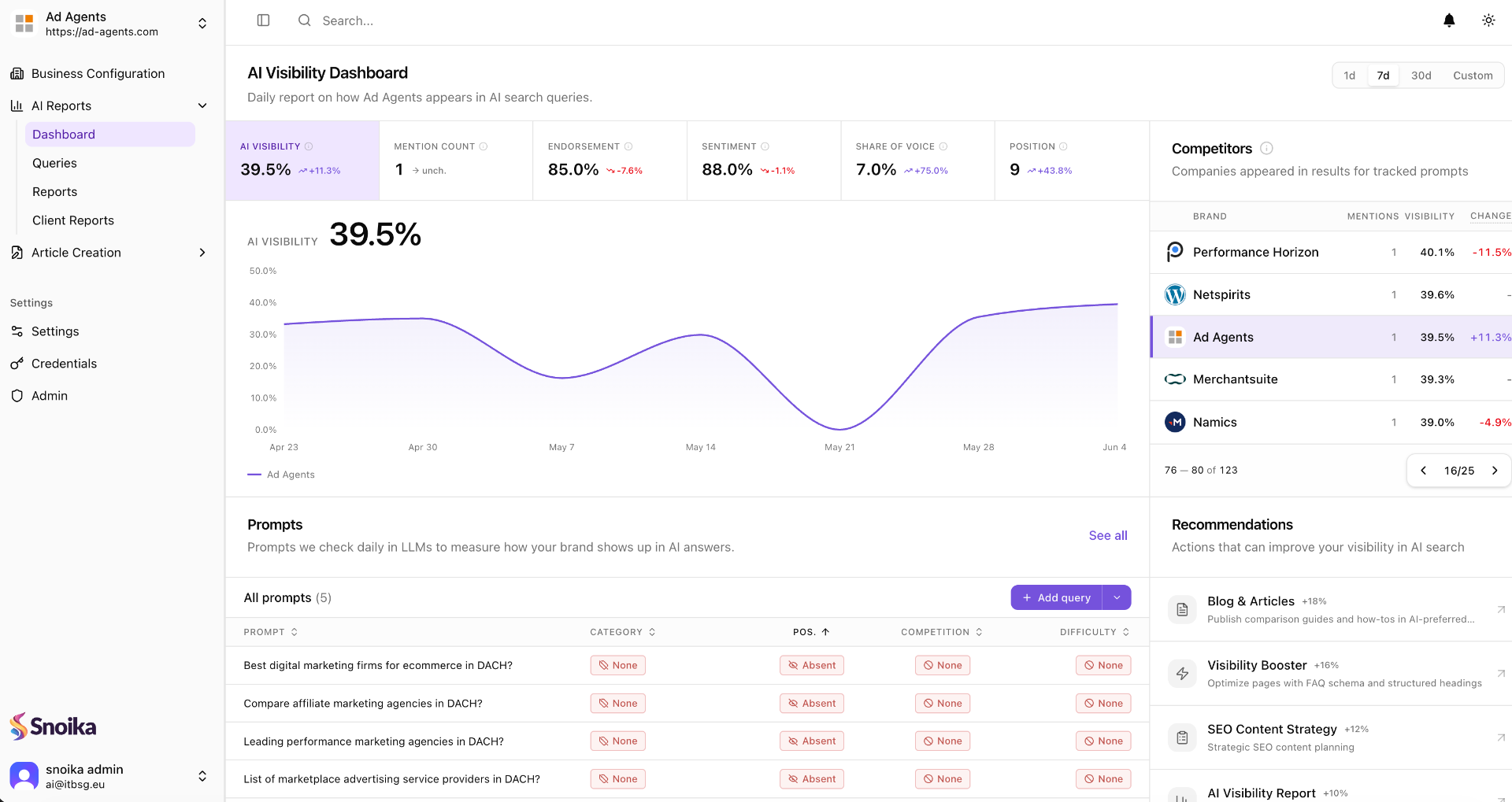Select the AI Visibility metric card
The image size is (1512, 802).
[302, 161]
